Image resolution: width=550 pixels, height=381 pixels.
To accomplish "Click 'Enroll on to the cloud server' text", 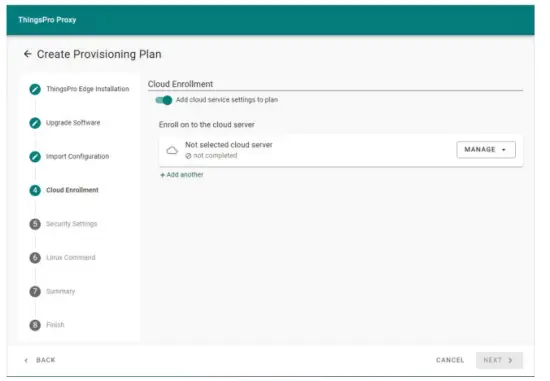I will [x=207, y=125].
